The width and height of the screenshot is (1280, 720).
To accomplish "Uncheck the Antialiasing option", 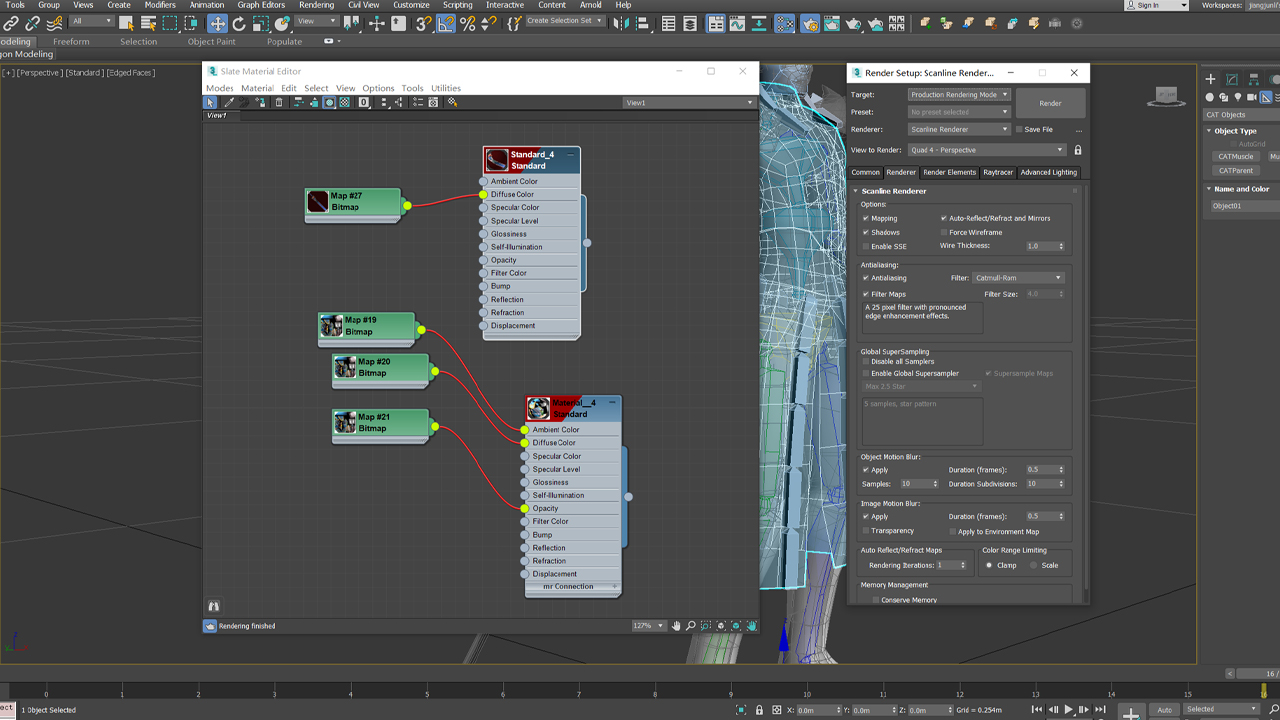I will click(x=866, y=278).
